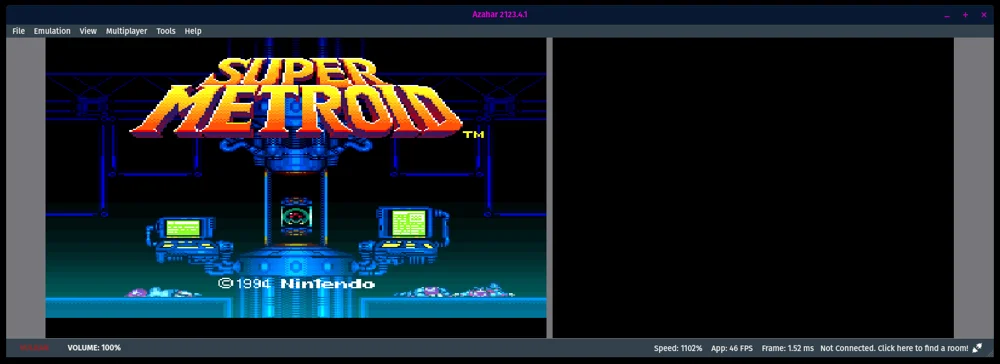Image resolution: width=1000 pixels, height=364 pixels.
Task: Click the VOLUME: 100% status control
Action: pyautogui.click(x=94, y=348)
